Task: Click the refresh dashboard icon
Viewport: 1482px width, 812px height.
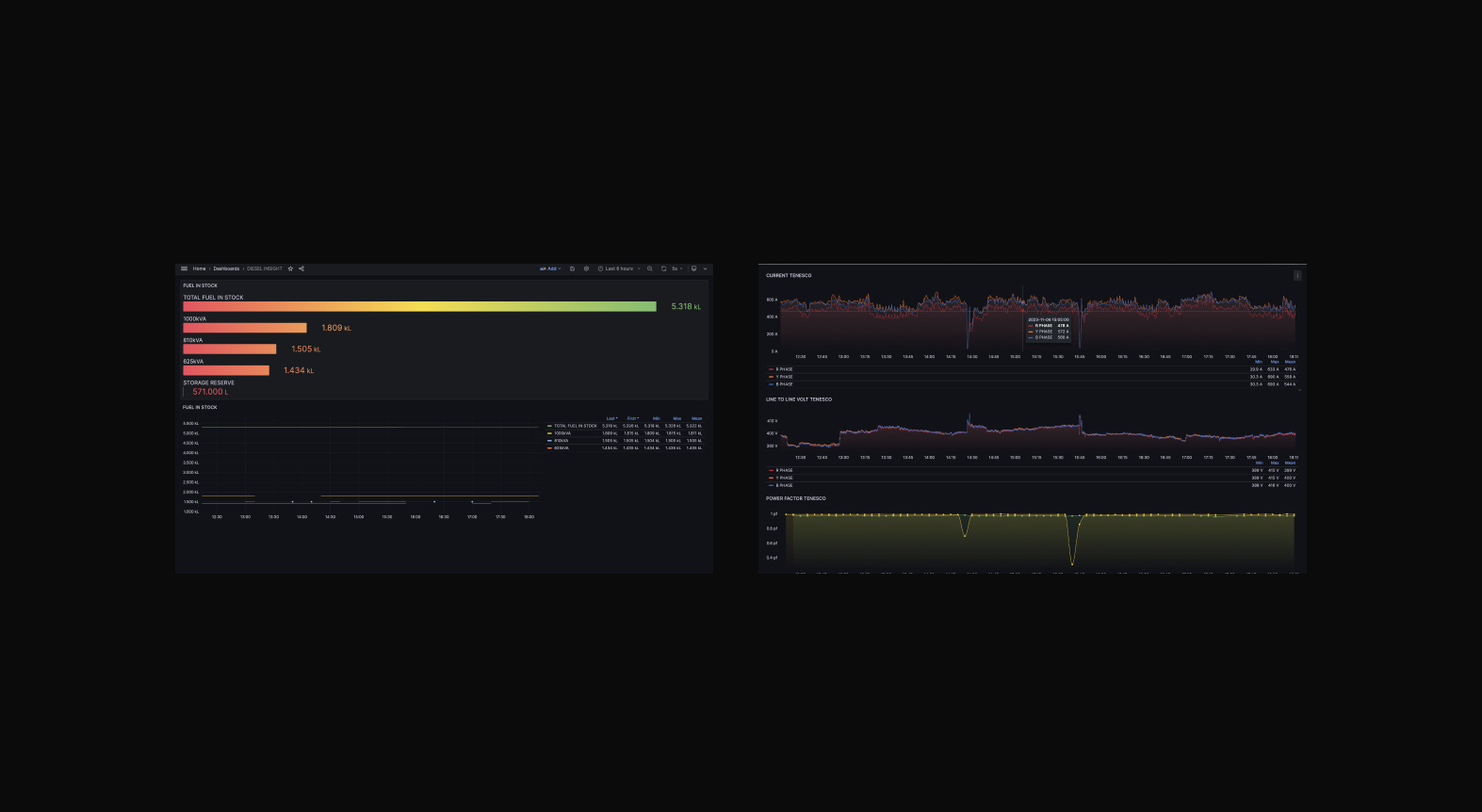Action: click(x=663, y=268)
